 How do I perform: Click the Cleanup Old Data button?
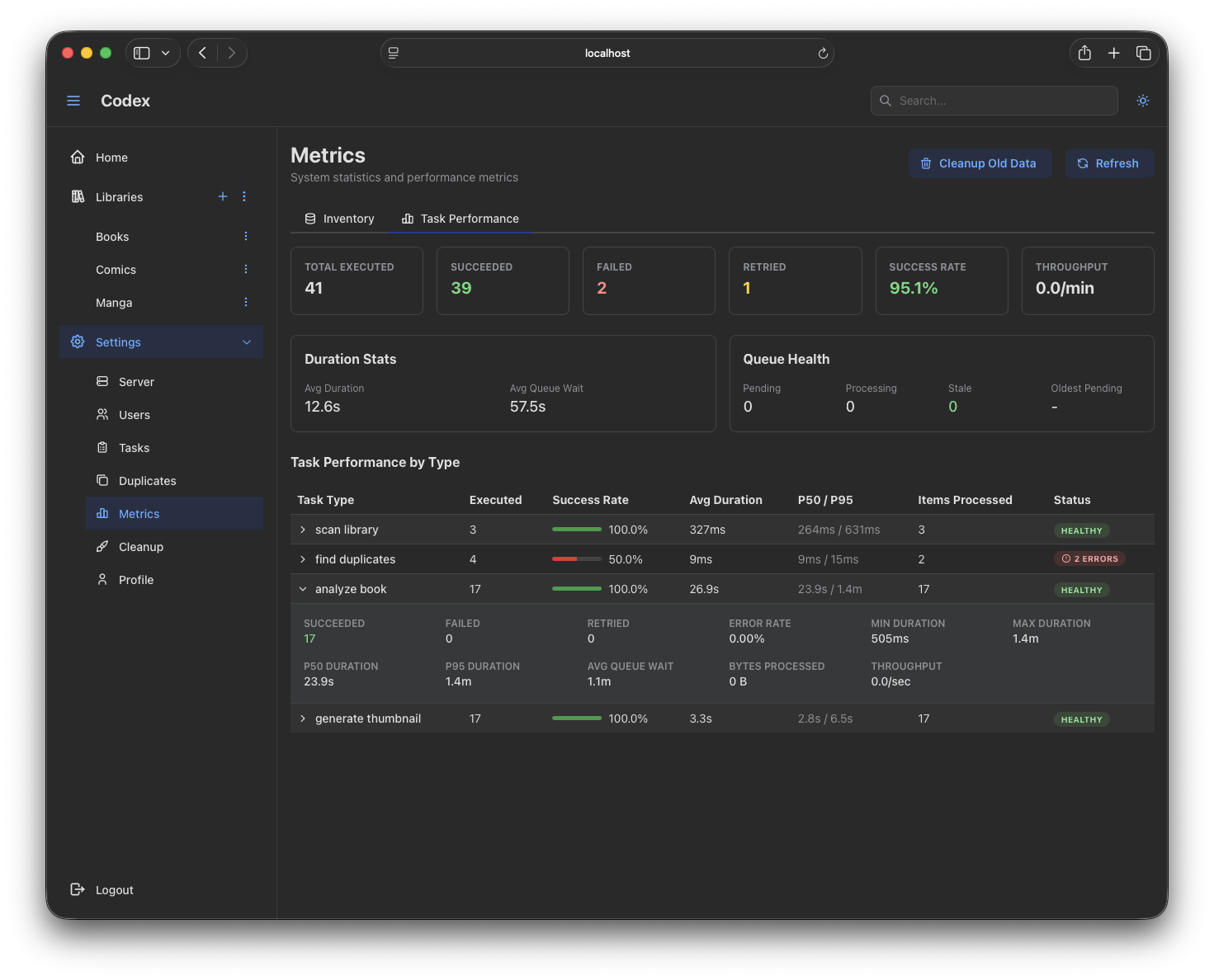(x=980, y=163)
